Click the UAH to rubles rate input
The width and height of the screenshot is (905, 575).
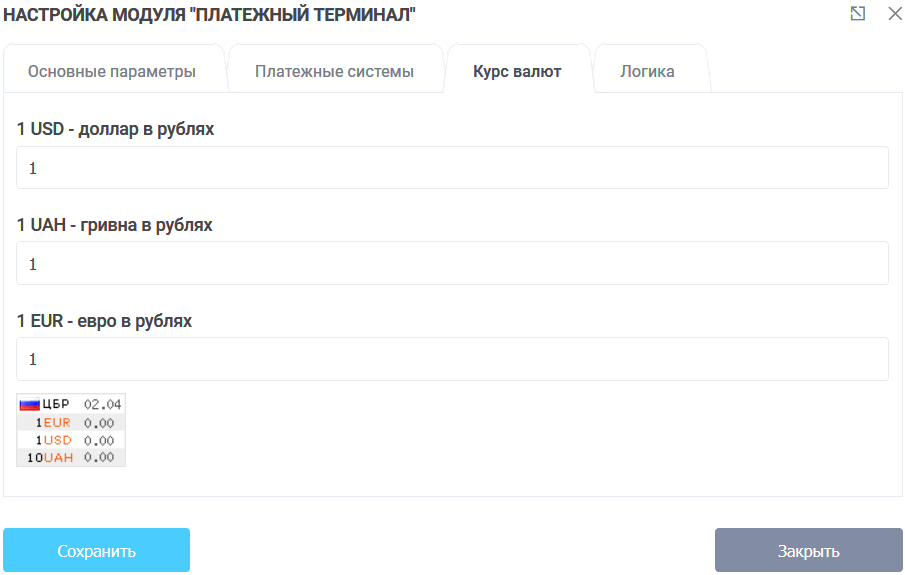452,264
